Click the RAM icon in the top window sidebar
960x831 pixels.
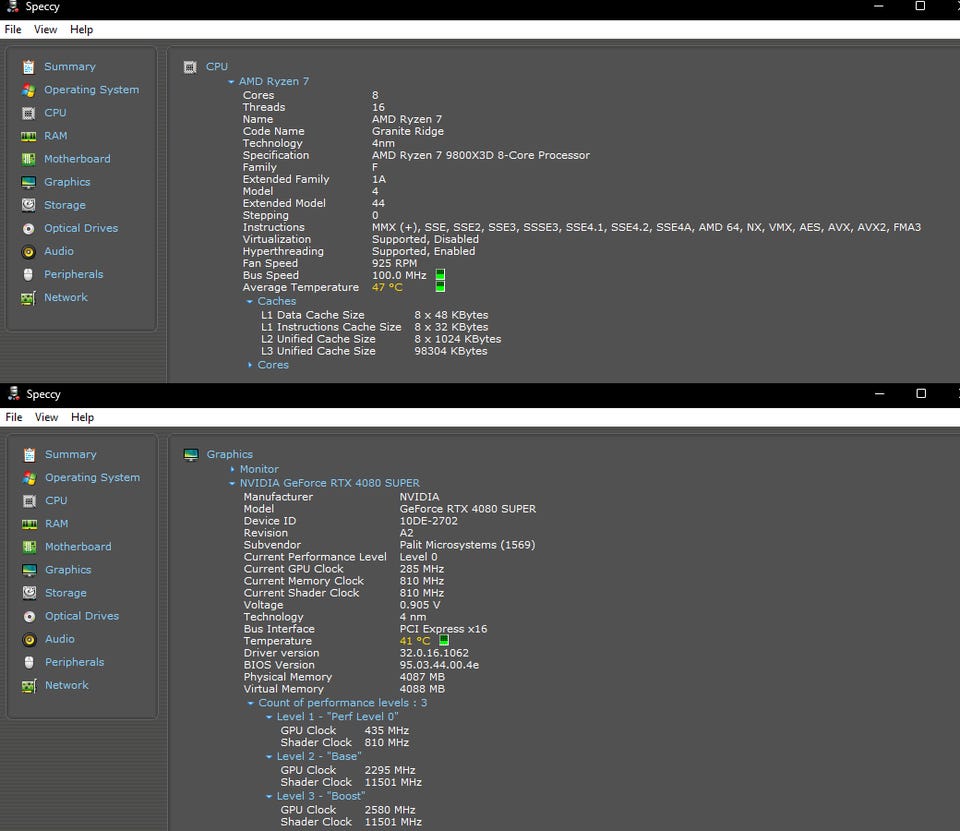(28, 136)
